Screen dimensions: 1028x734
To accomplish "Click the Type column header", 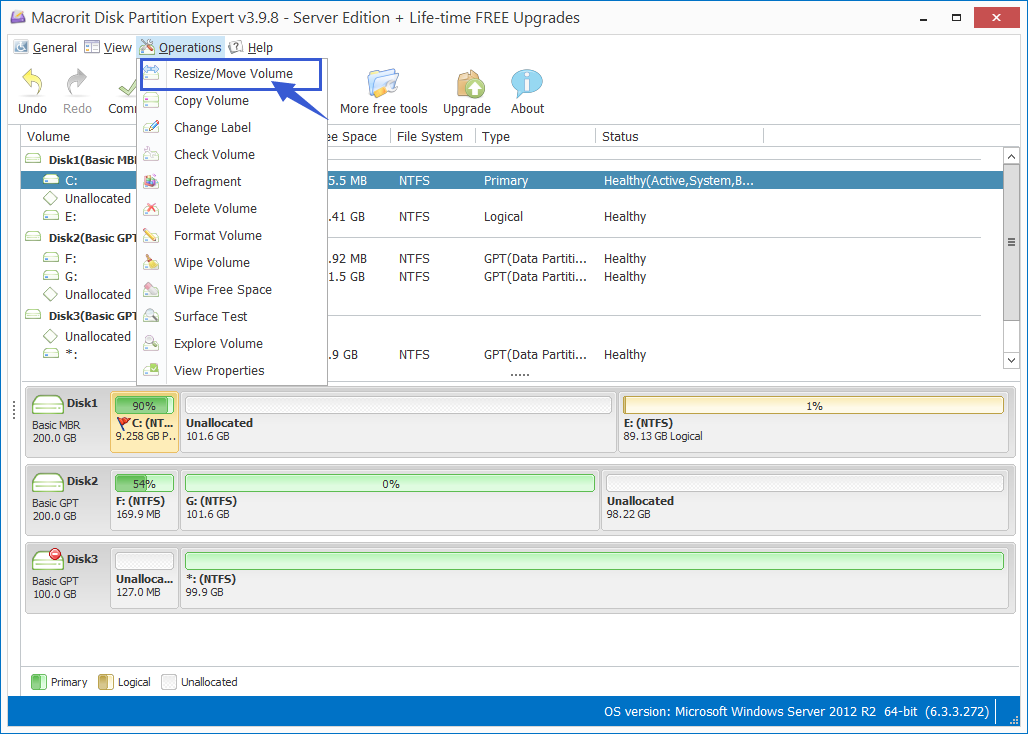I will coord(535,136).
